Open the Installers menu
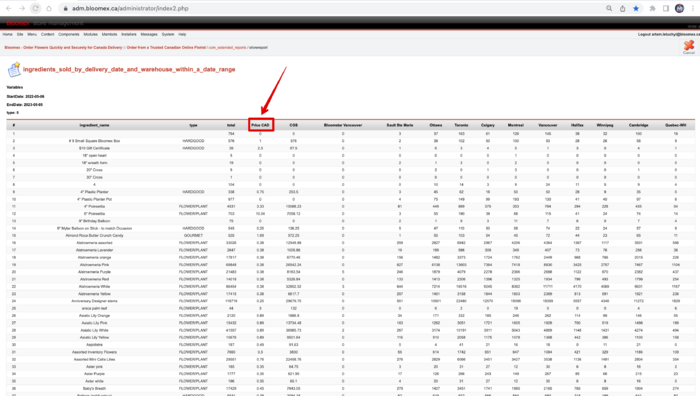This screenshot has height=396, width=700. [129, 34]
